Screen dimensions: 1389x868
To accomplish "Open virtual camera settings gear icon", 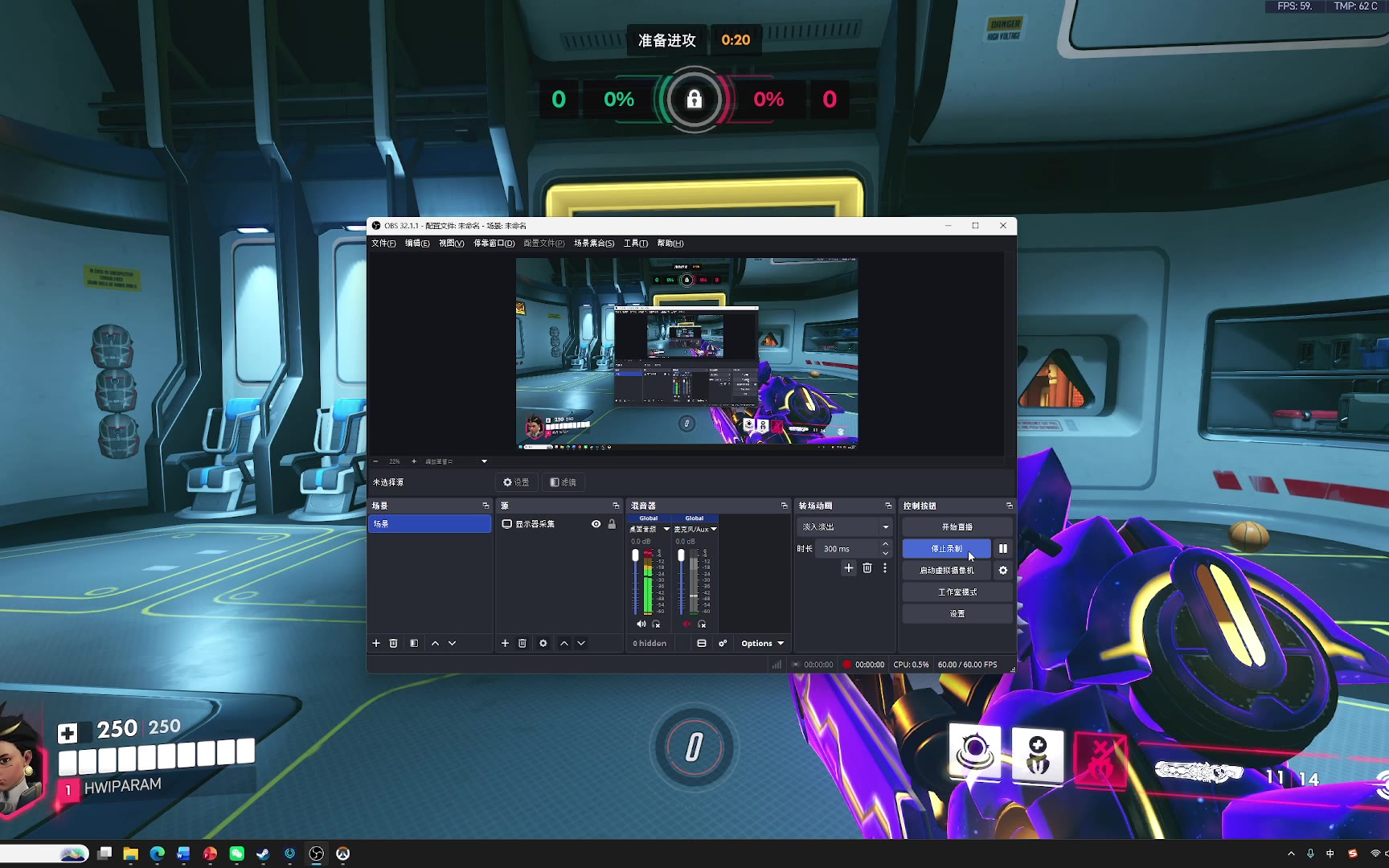I will pyautogui.click(x=1002, y=571).
